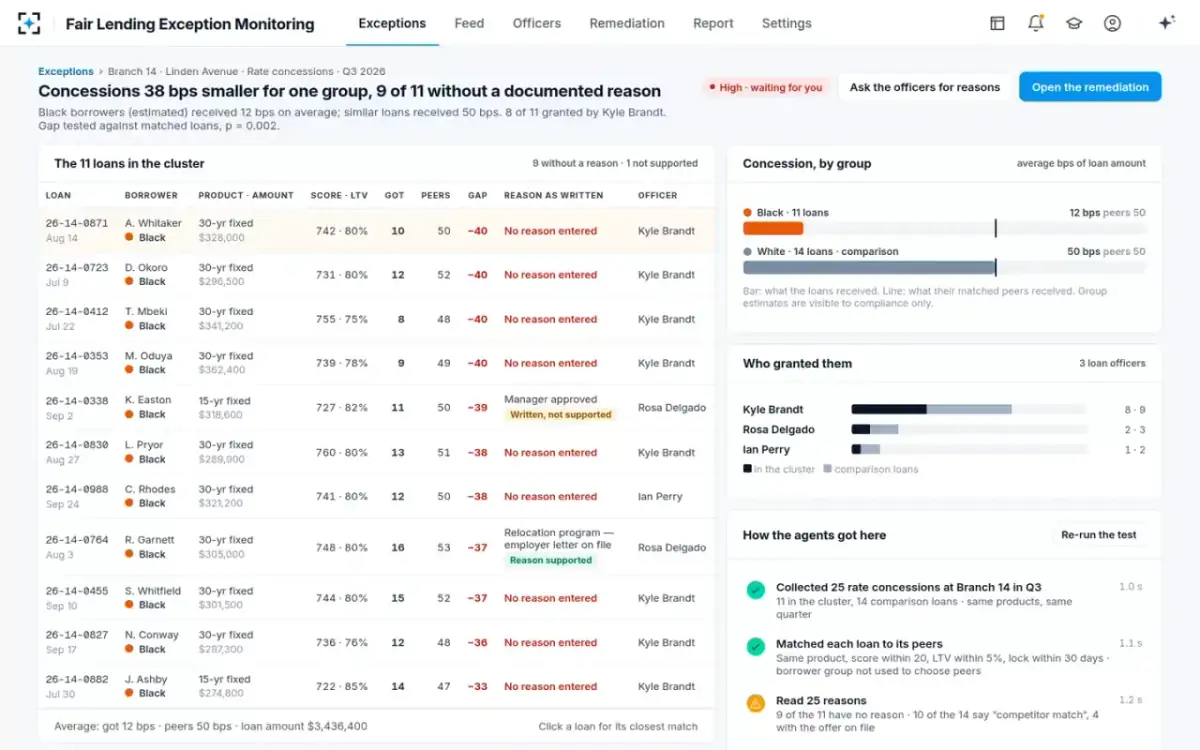Screen dimensions: 1200x750
Task: Click the High waiting for you badge
Action: tap(765, 88)
